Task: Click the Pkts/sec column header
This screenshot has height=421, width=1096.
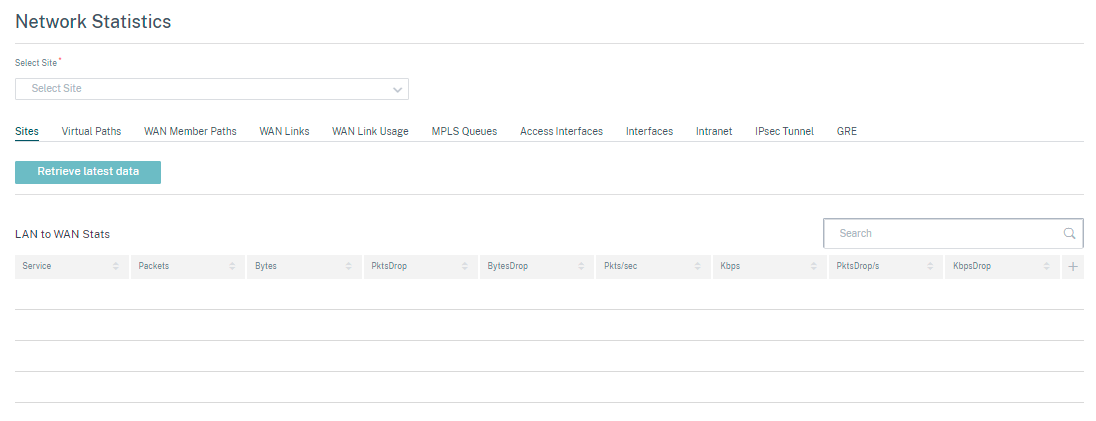Action: point(654,266)
